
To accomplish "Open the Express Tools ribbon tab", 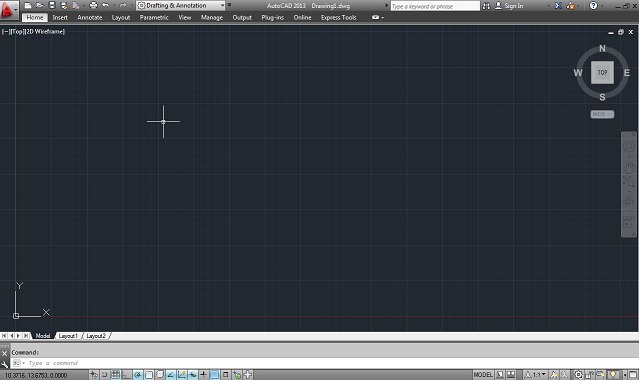I will pos(339,18).
